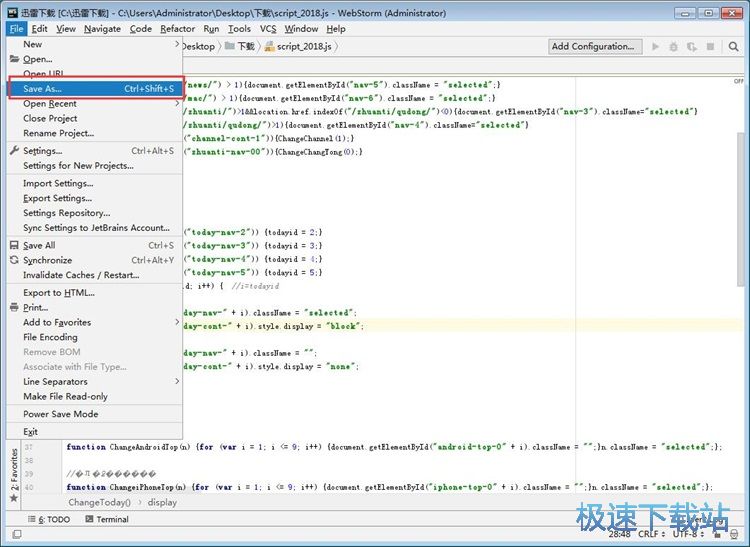This screenshot has height=547, width=750.
Task: Click the Run (play) toolbar icon
Action: [x=656, y=46]
